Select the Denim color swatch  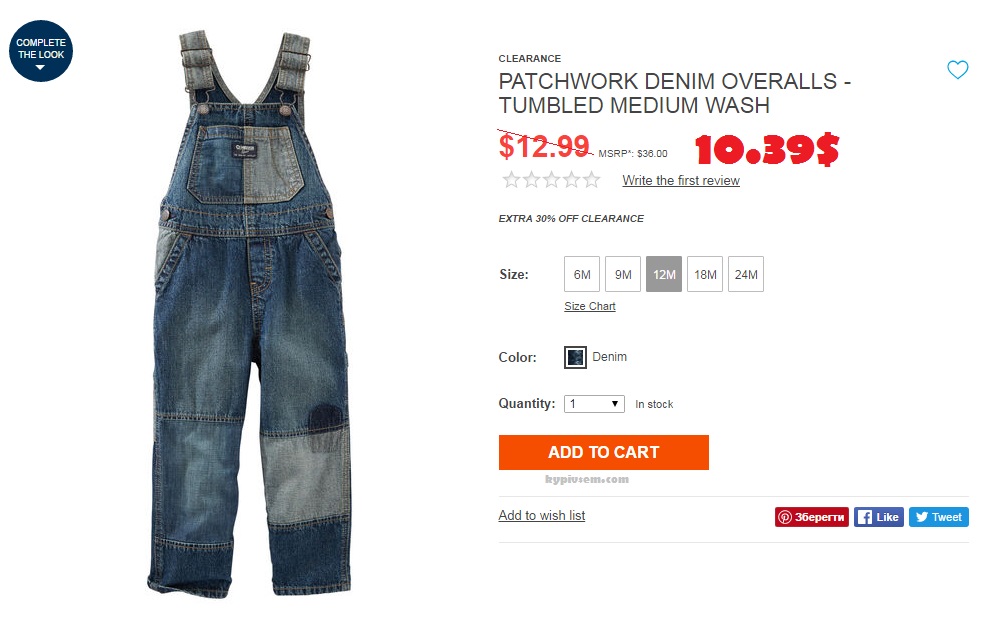tap(575, 358)
